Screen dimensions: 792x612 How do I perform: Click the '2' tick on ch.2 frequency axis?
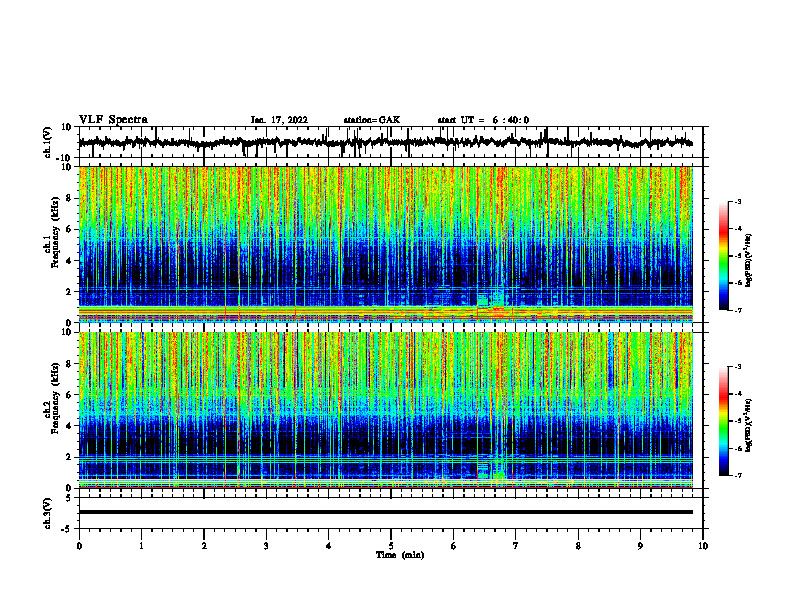pos(69,457)
